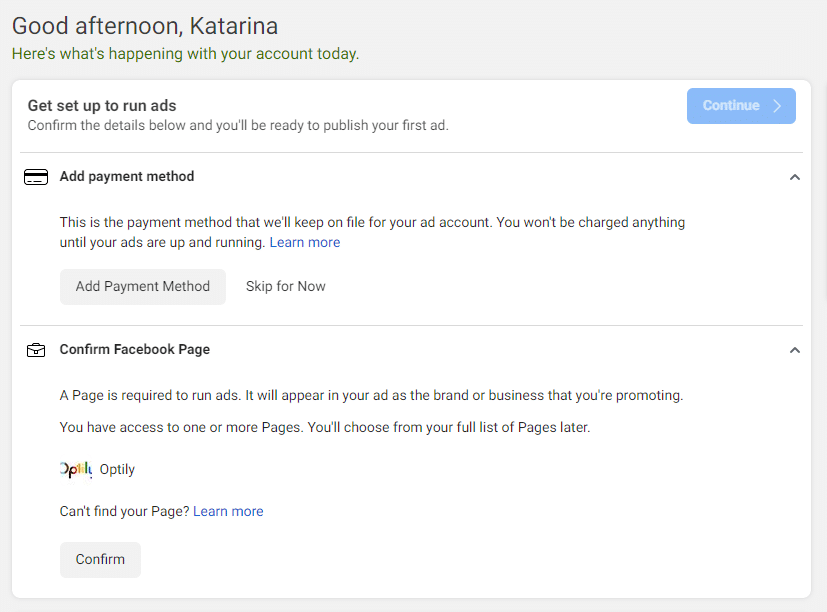The height and width of the screenshot is (612, 827).
Task: Click the green account status subtitle text
Action: tap(185, 54)
